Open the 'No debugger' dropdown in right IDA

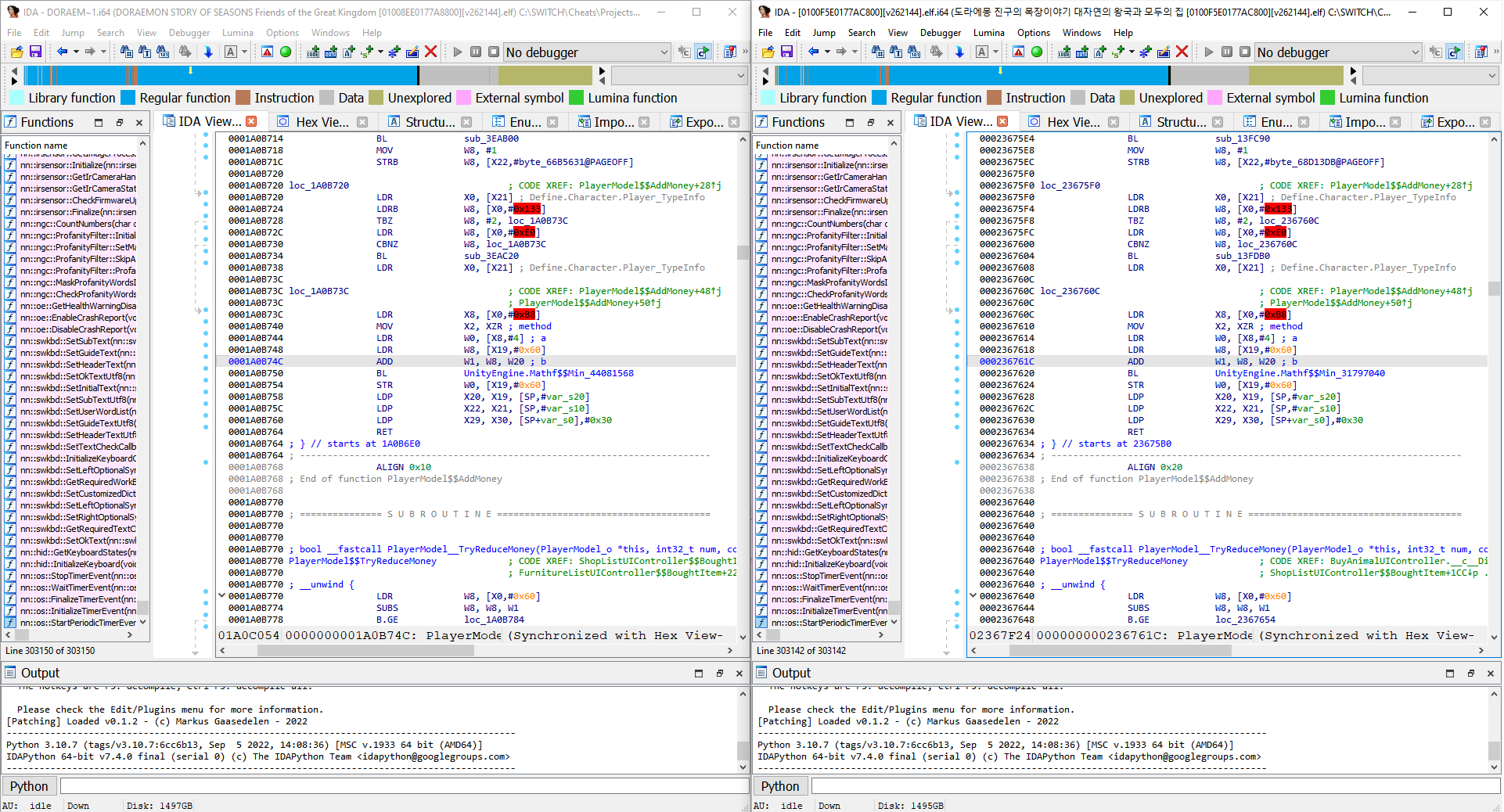1338,52
